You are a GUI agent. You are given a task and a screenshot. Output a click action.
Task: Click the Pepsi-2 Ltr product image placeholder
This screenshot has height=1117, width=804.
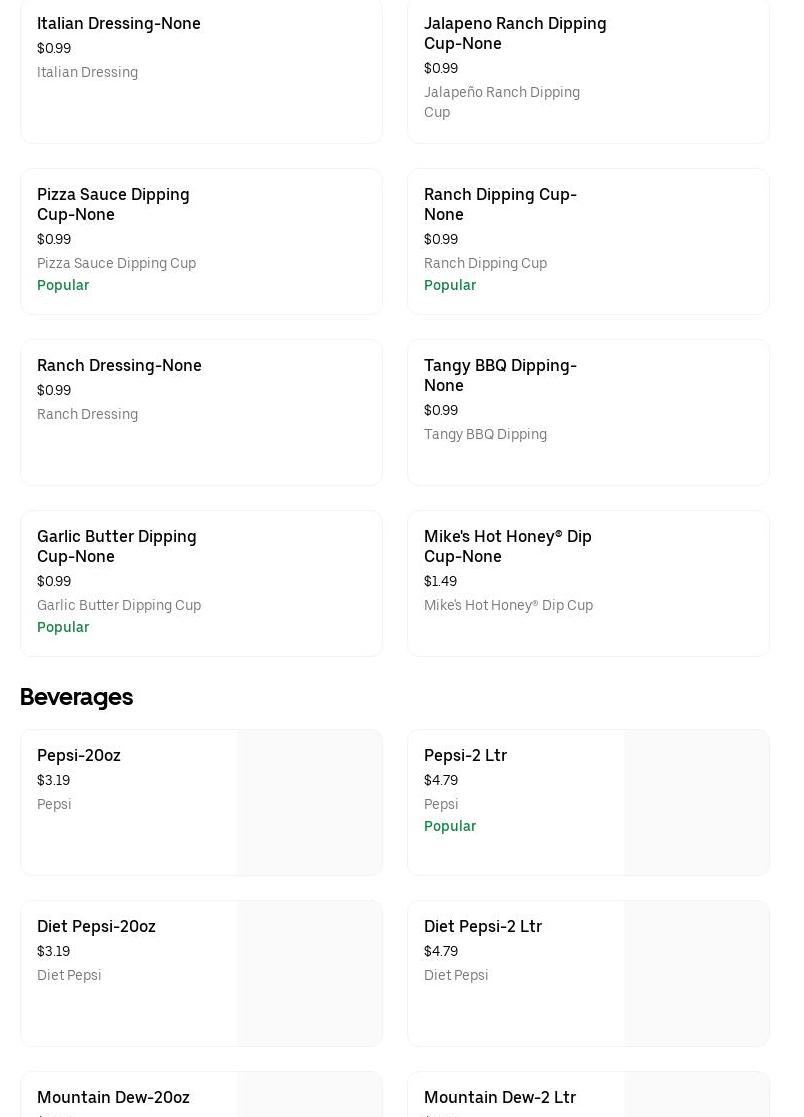coord(697,803)
